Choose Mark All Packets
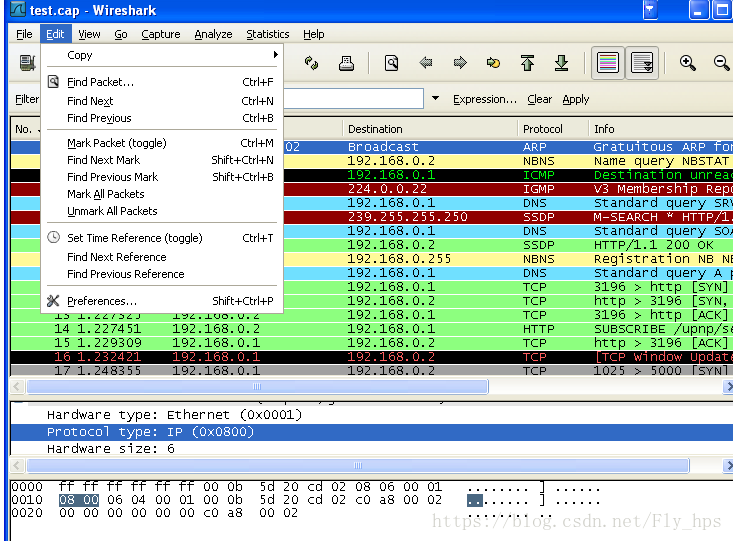Image resolution: width=733 pixels, height=541 pixels. [162, 194]
